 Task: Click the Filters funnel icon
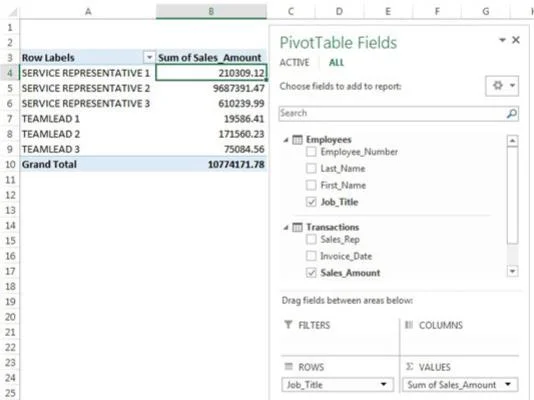(288, 324)
